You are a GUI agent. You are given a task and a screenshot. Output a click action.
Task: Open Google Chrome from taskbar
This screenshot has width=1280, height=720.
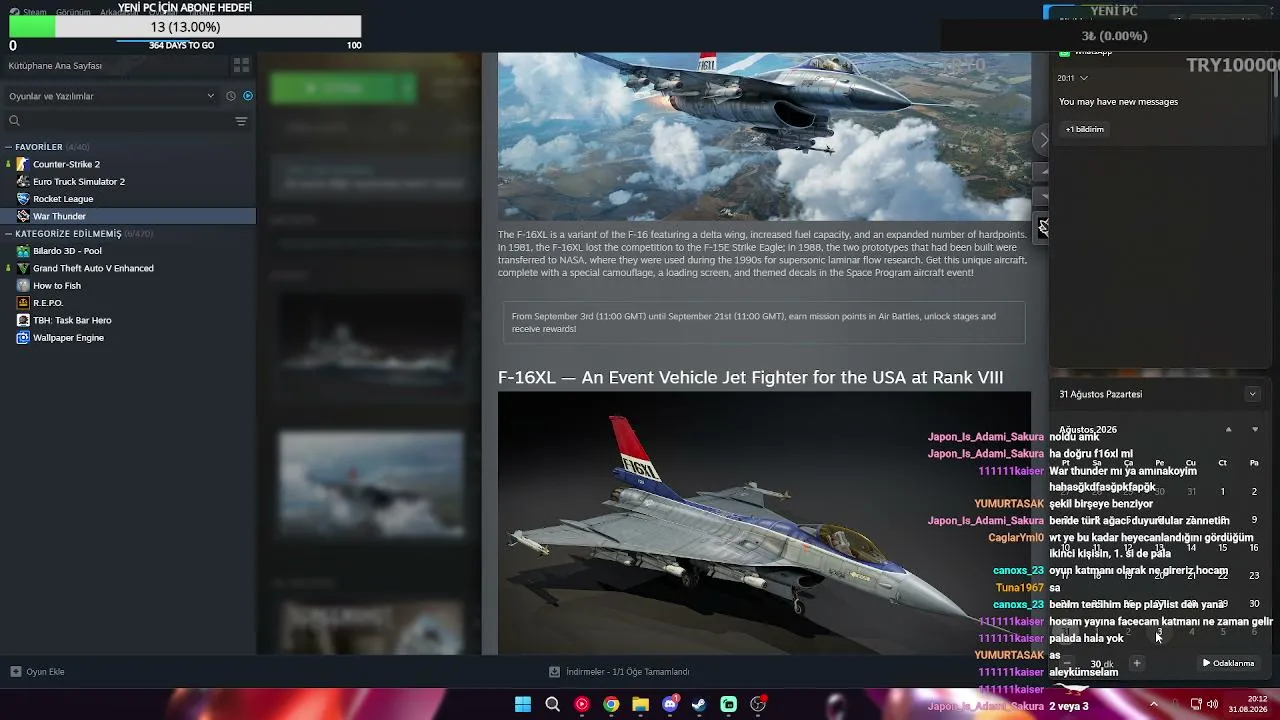click(x=611, y=704)
